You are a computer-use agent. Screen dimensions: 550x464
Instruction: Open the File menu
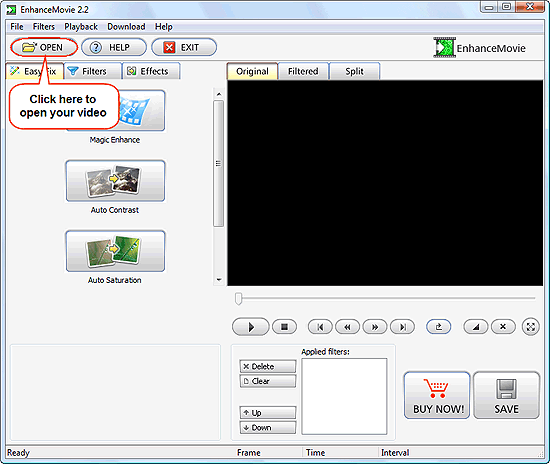[x=17, y=27]
